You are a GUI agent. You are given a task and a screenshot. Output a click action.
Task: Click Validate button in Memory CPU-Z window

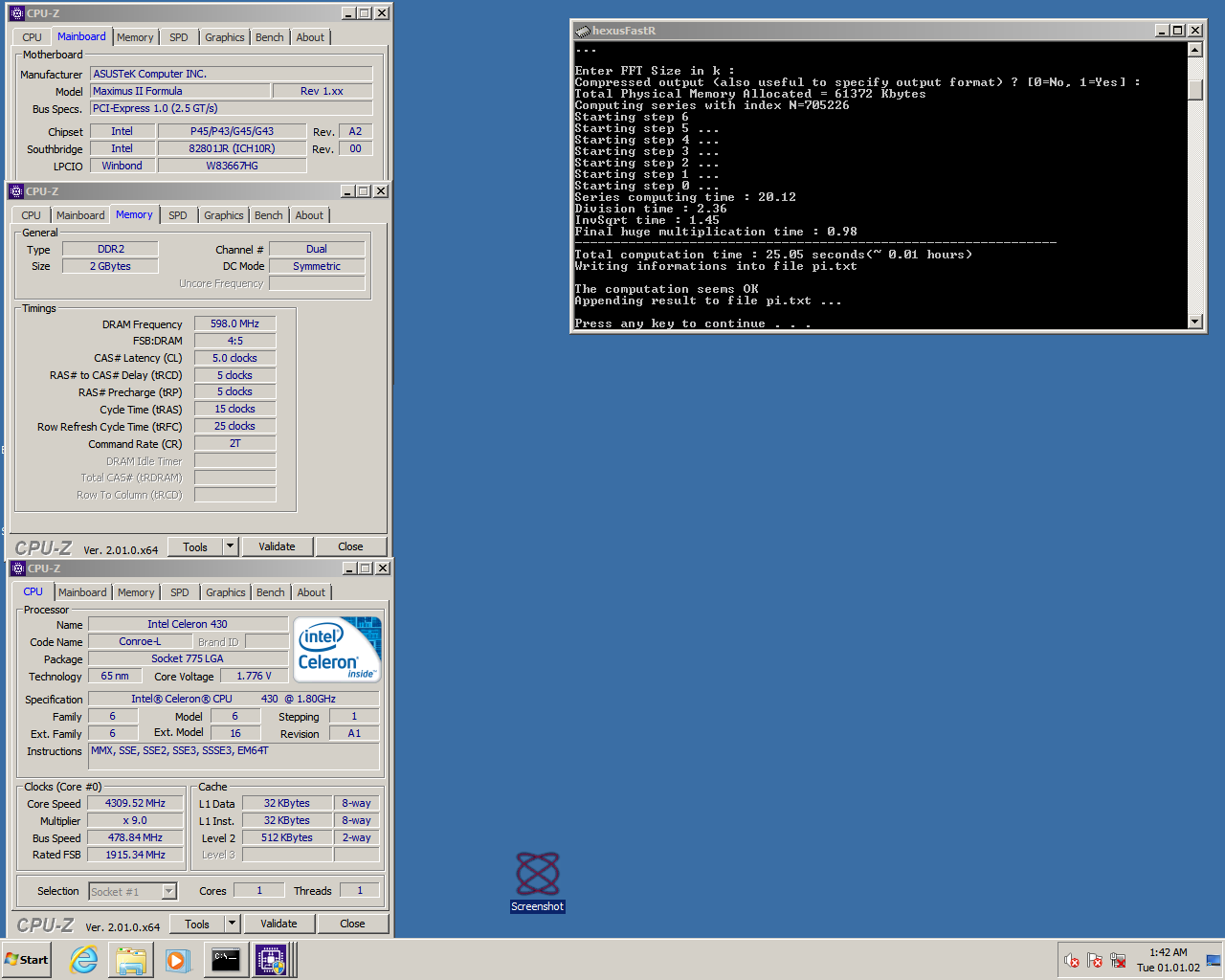tap(277, 546)
